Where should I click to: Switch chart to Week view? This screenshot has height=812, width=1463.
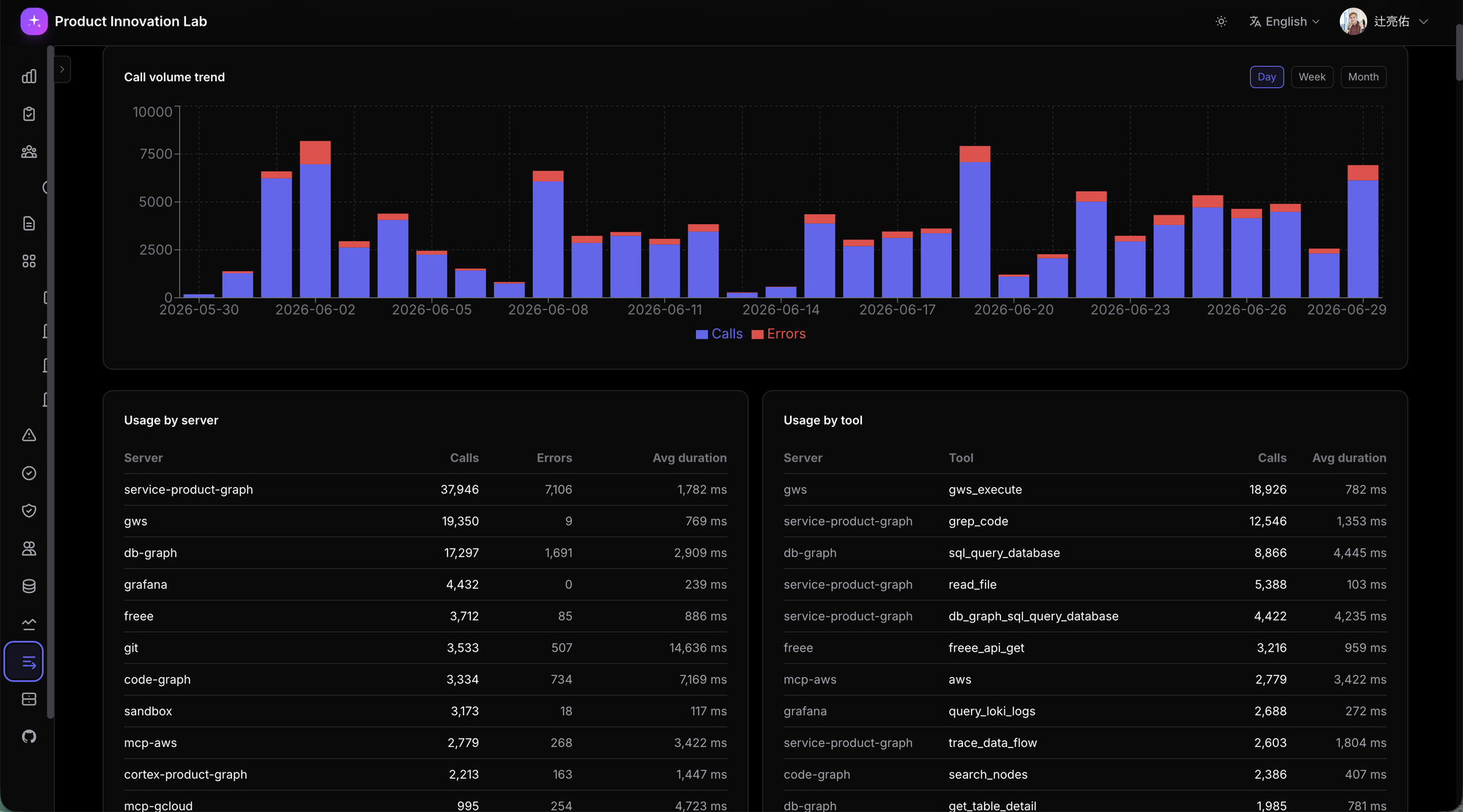coord(1312,77)
